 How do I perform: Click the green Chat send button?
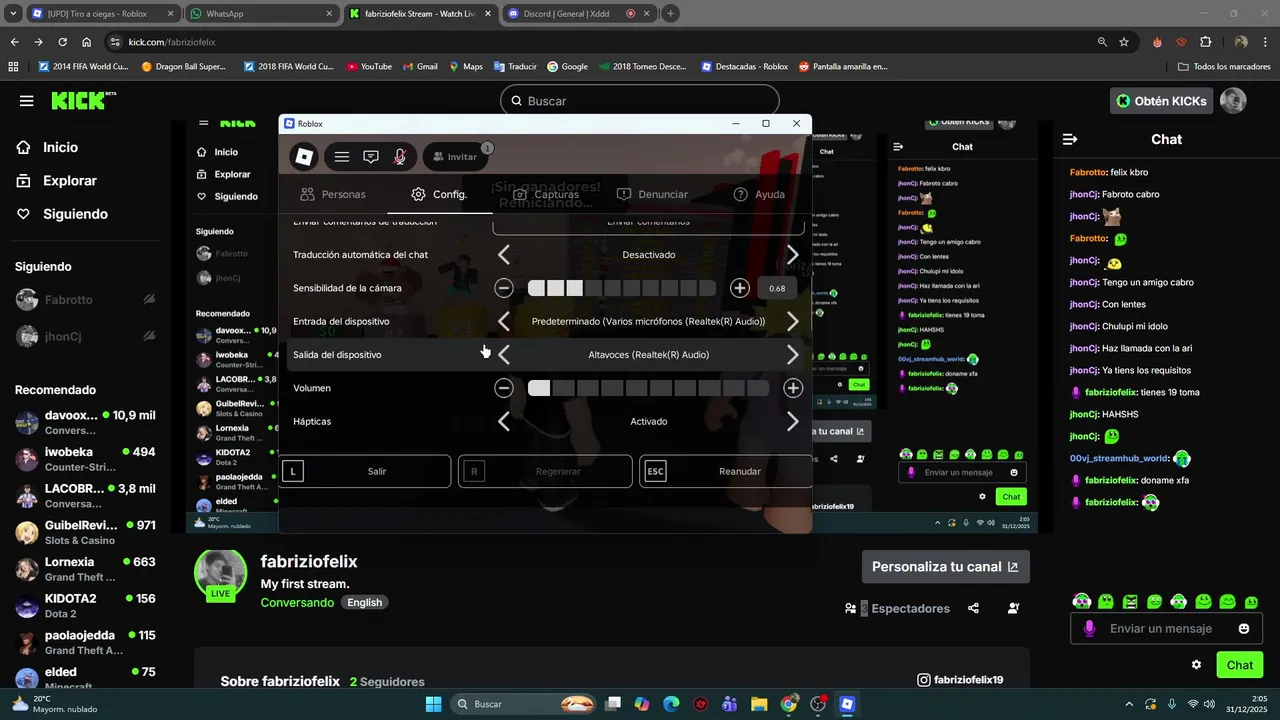coord(1240,665)
